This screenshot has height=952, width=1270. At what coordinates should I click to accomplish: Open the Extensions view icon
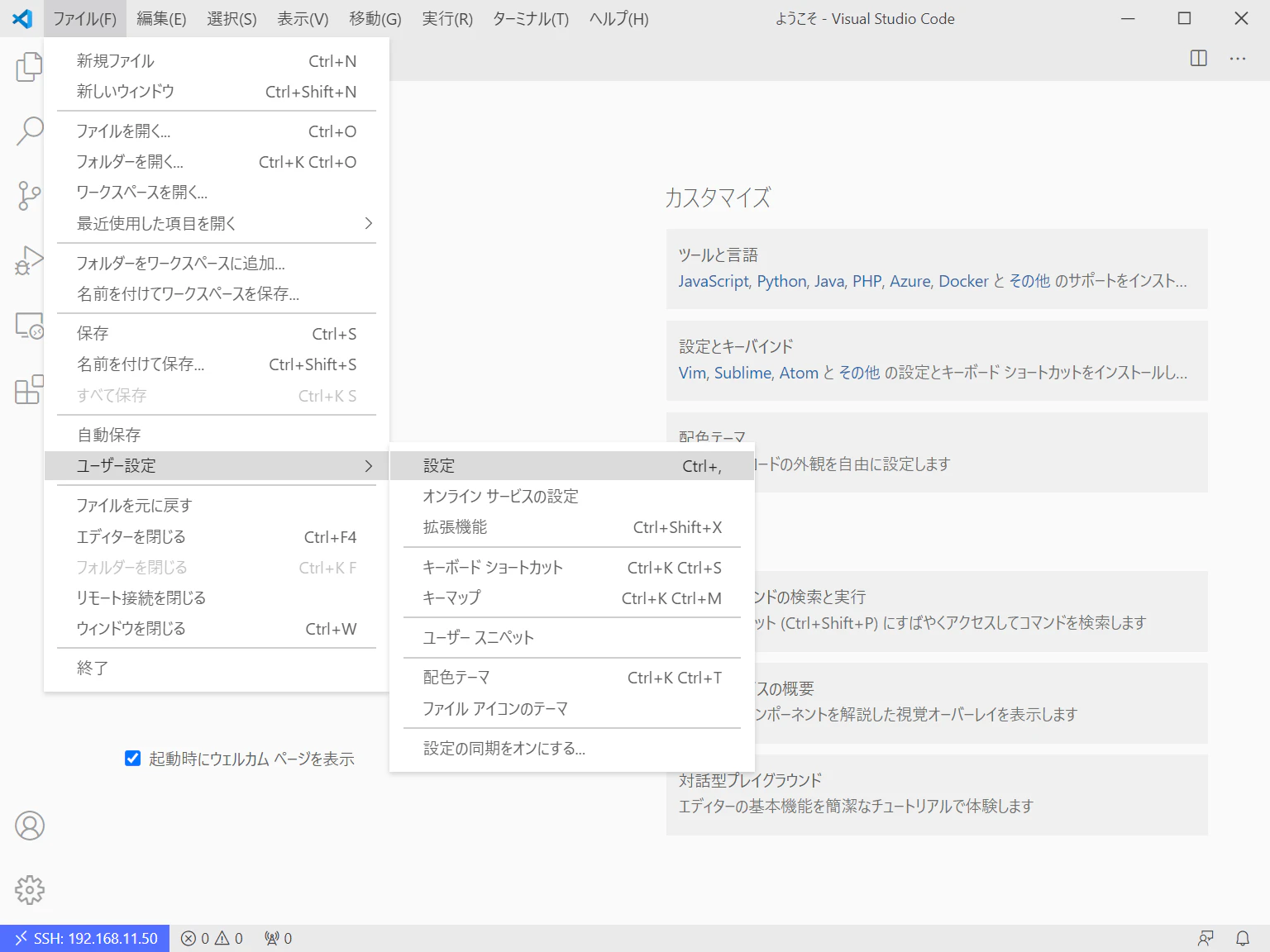pyautogui.click(x=29, y=389)
